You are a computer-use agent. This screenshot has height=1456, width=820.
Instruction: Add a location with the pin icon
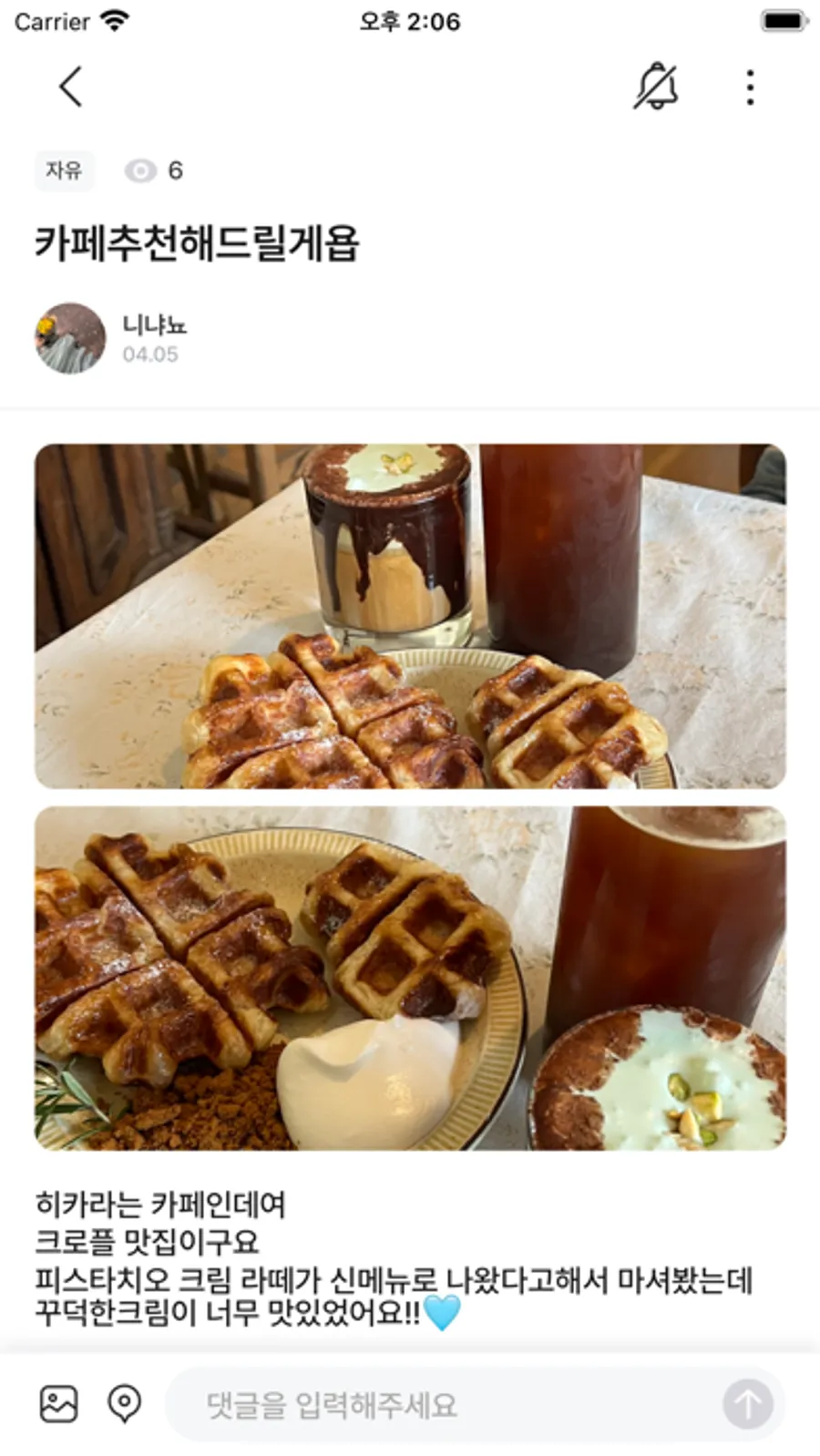(x=124, y=1403)
